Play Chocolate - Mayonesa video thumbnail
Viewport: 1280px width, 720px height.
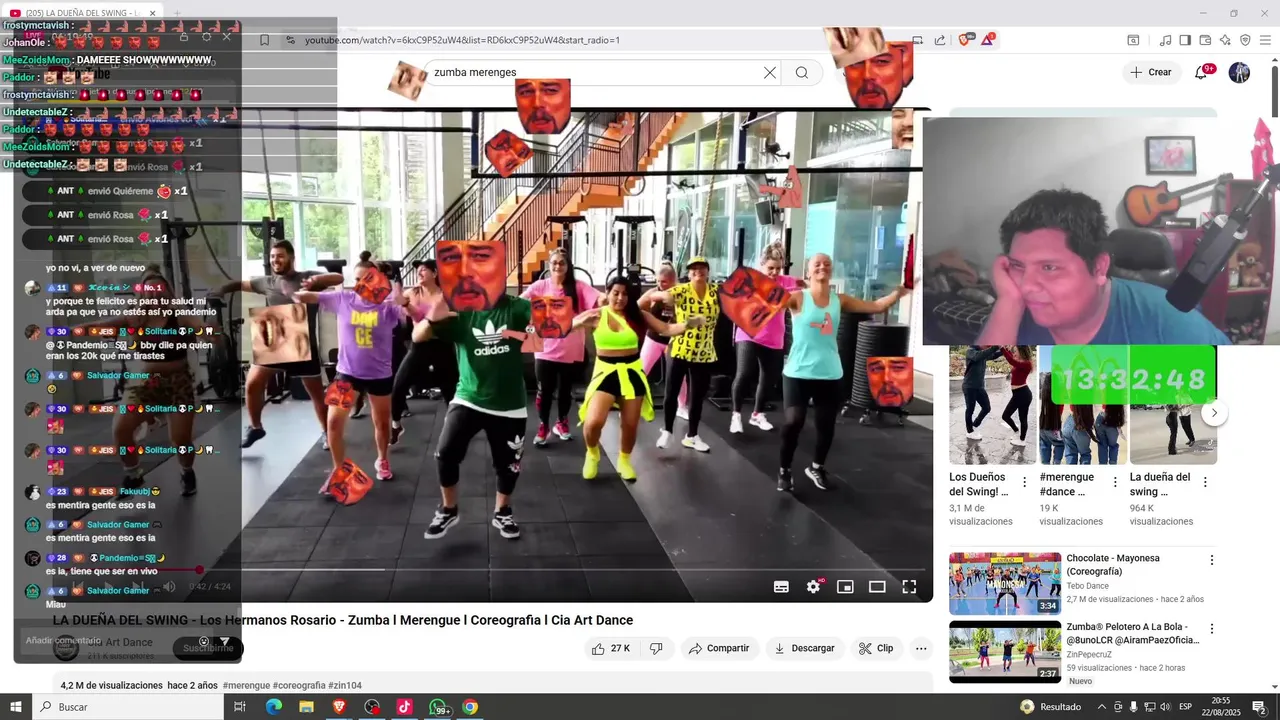1005,584
